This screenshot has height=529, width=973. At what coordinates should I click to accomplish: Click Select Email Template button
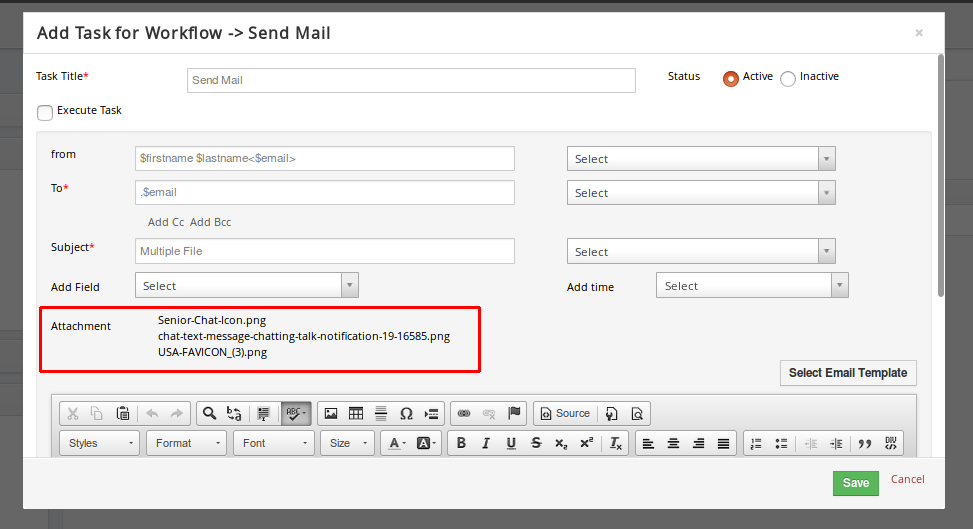(848, 373)
